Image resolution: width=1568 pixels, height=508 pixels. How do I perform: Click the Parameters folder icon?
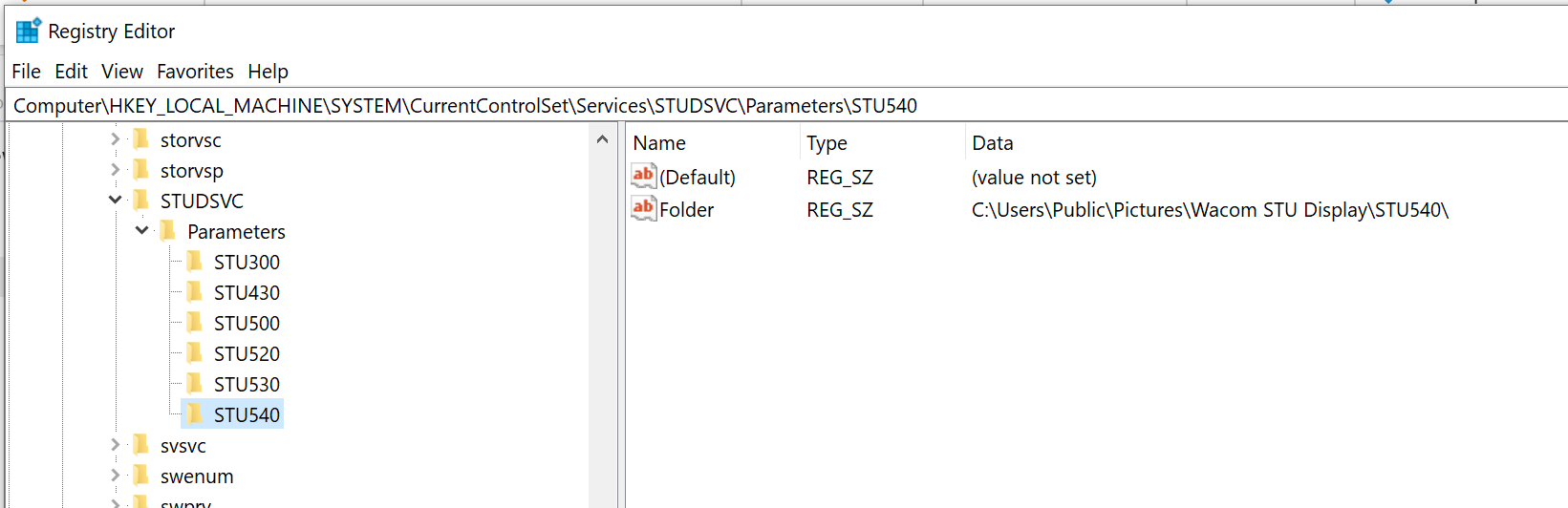point(168,231)
